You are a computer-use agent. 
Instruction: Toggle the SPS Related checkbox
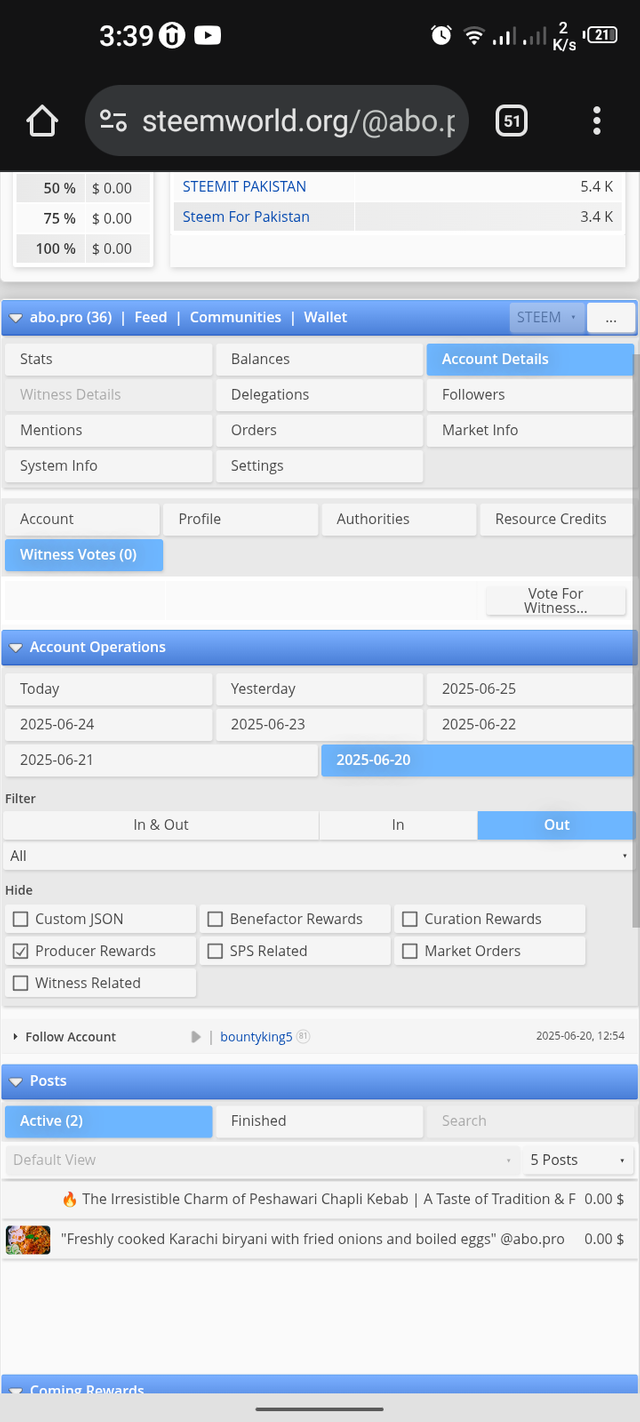pyautogui.click(x=215, y=951)
